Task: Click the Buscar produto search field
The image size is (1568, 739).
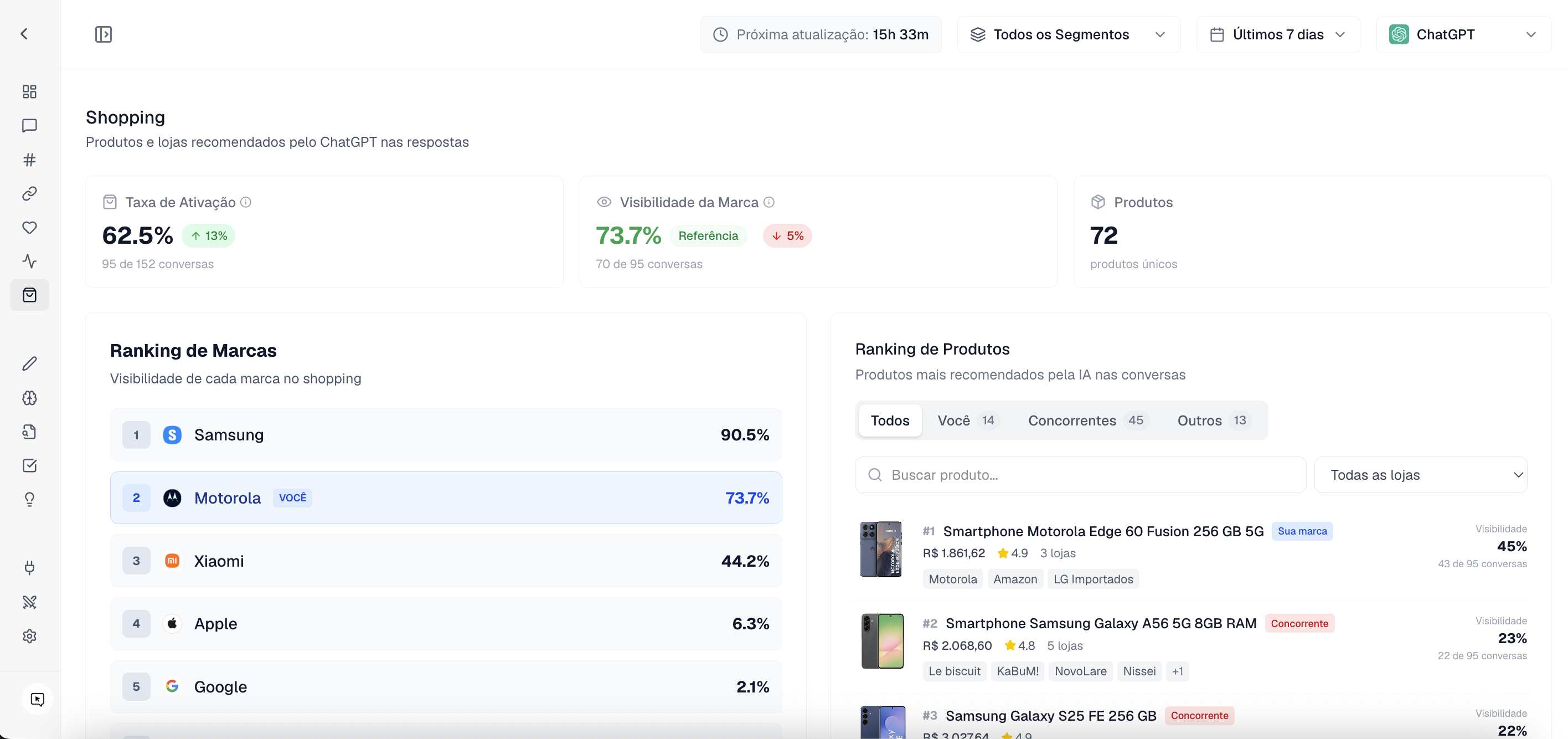Action: click(x=1080, y=475)
